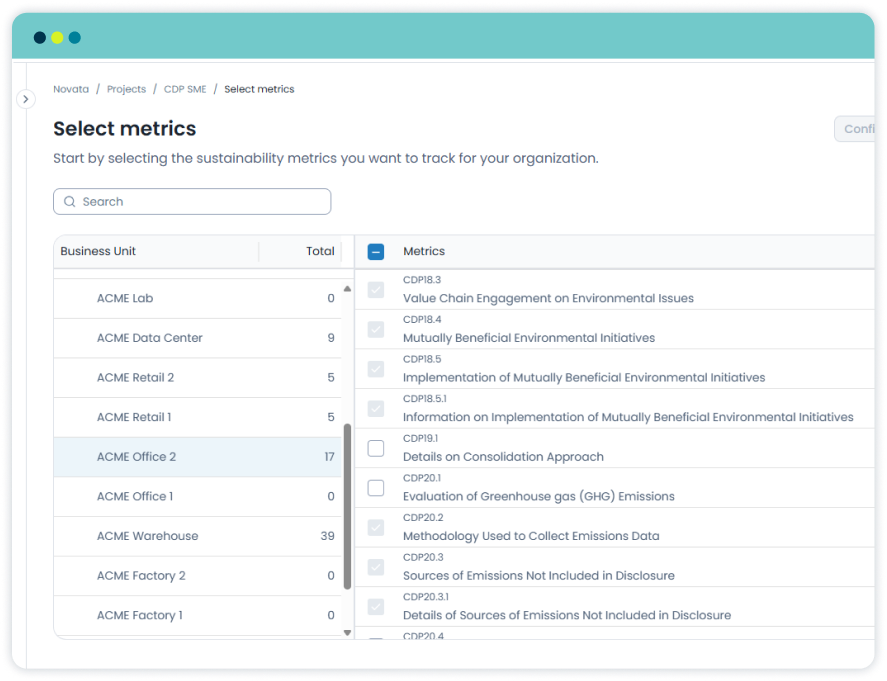Expand the collapsed sidebar chevron
The width and height of the screenshot is (887, 681).
(x=25, y=99)
